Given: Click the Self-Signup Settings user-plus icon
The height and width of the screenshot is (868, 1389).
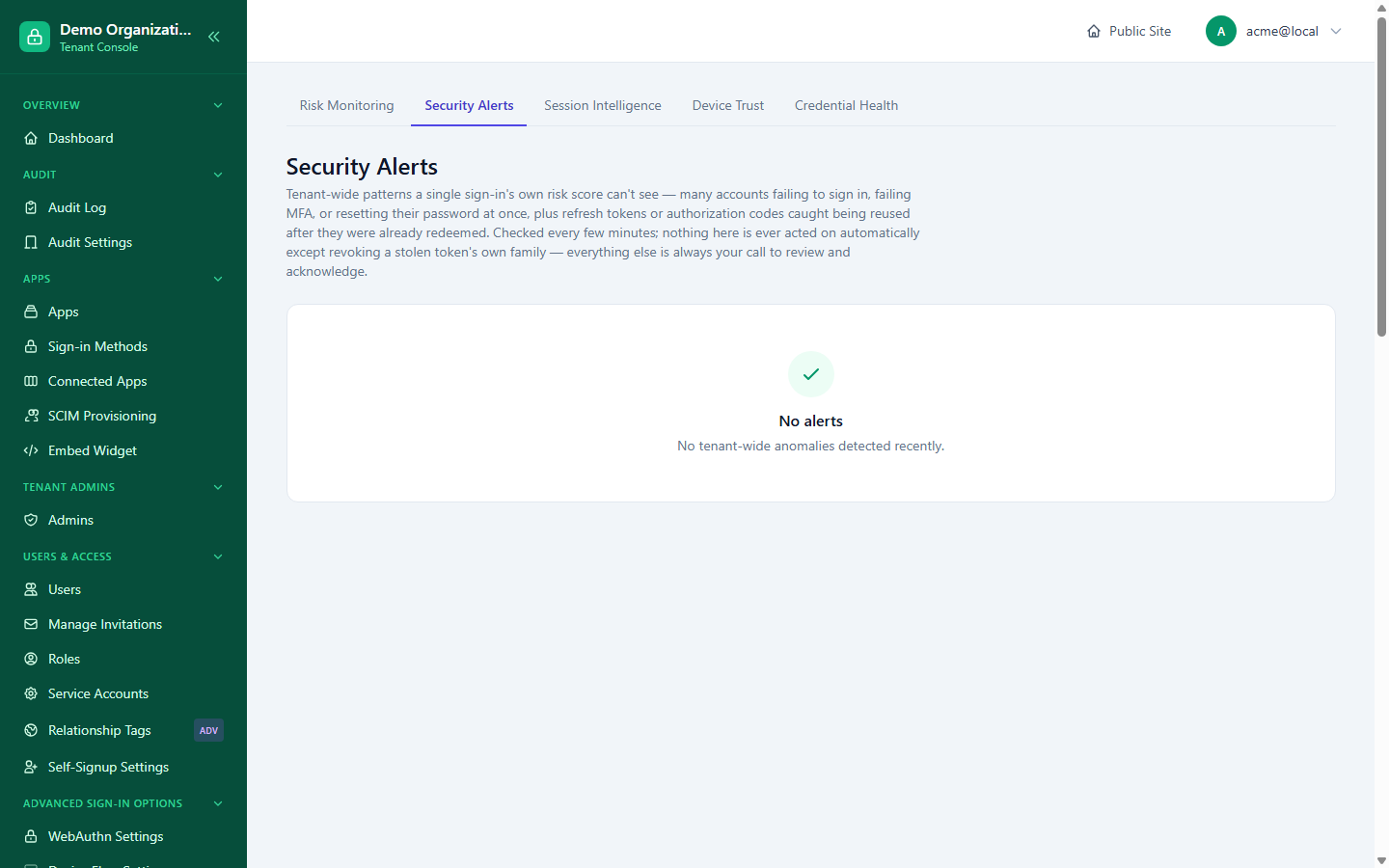Looking at the screenshot, I should tap(31, 767).
